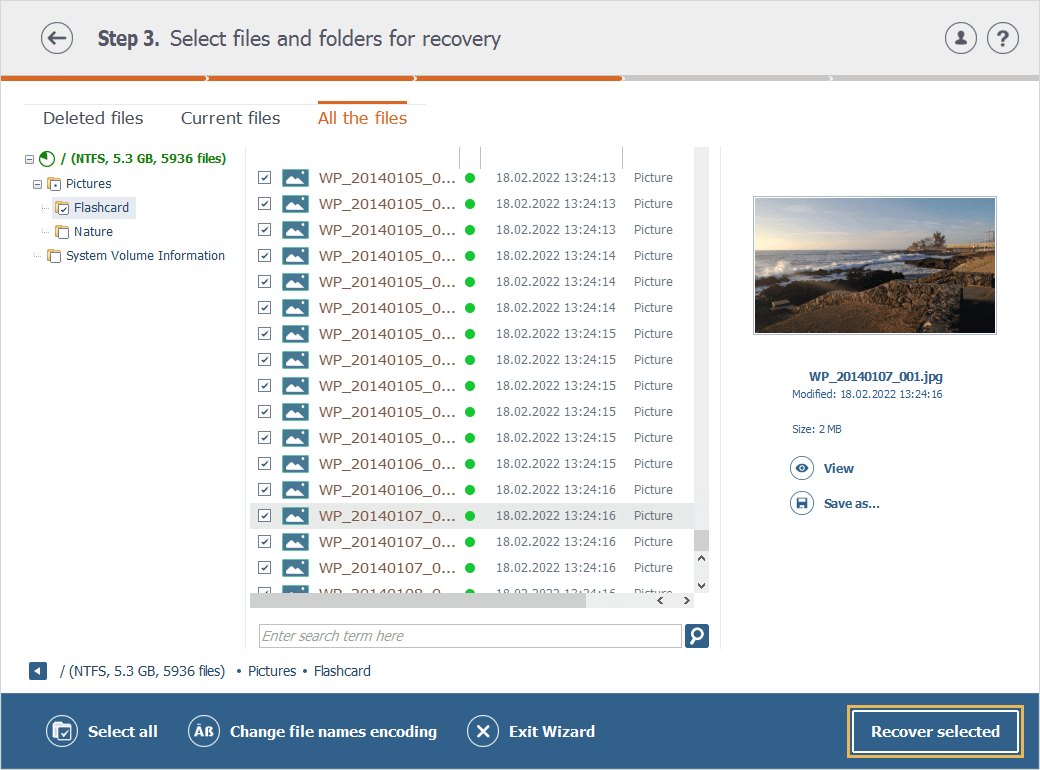Click the Save as floppy icon
The width and height of the screenshot is (1040, 770).
pyautogui.click(x=802, y=503)
